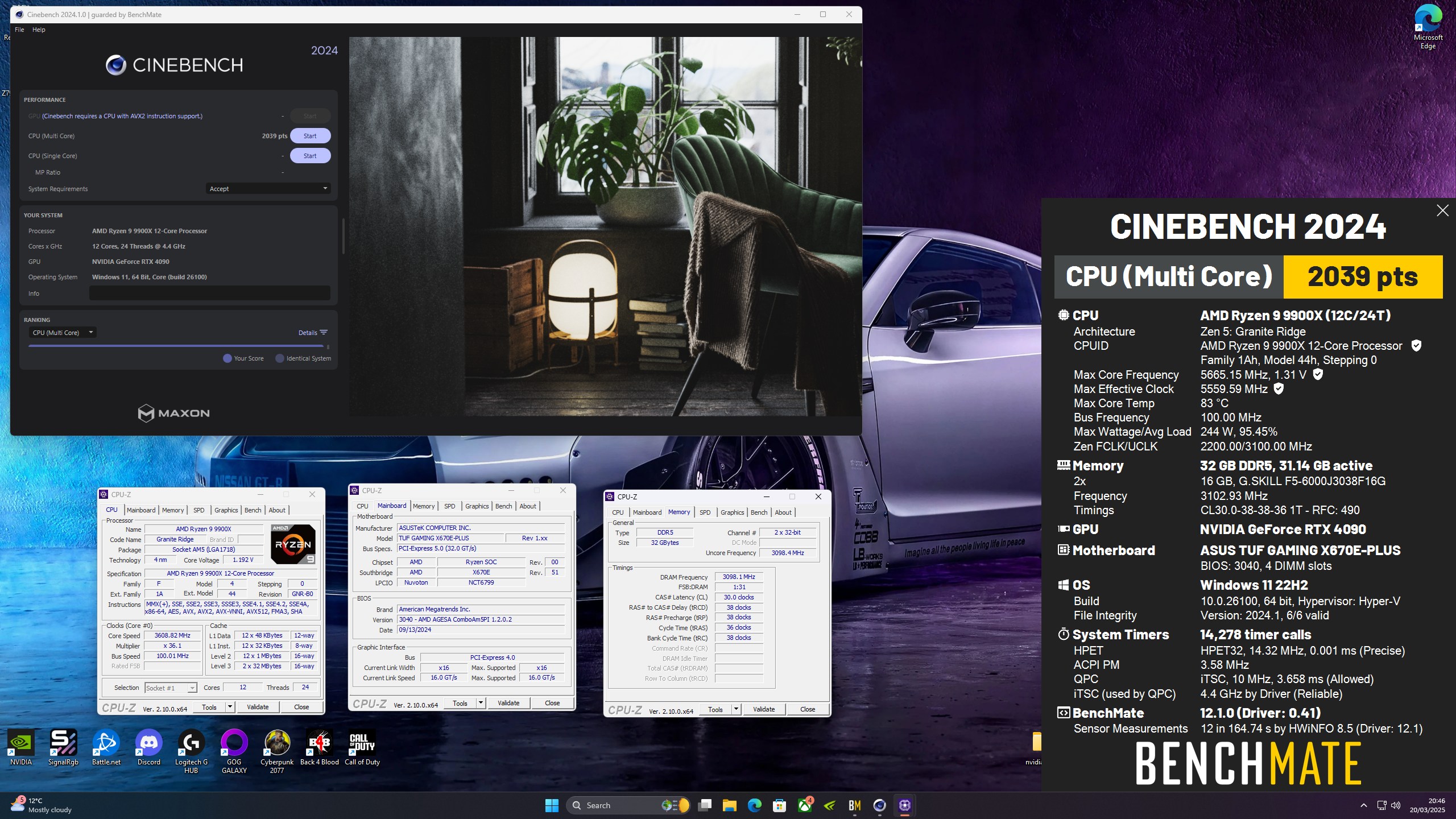
Task: Open the weather widget showing 12°C
Action: pyautogui.click(x=41, y=805)
